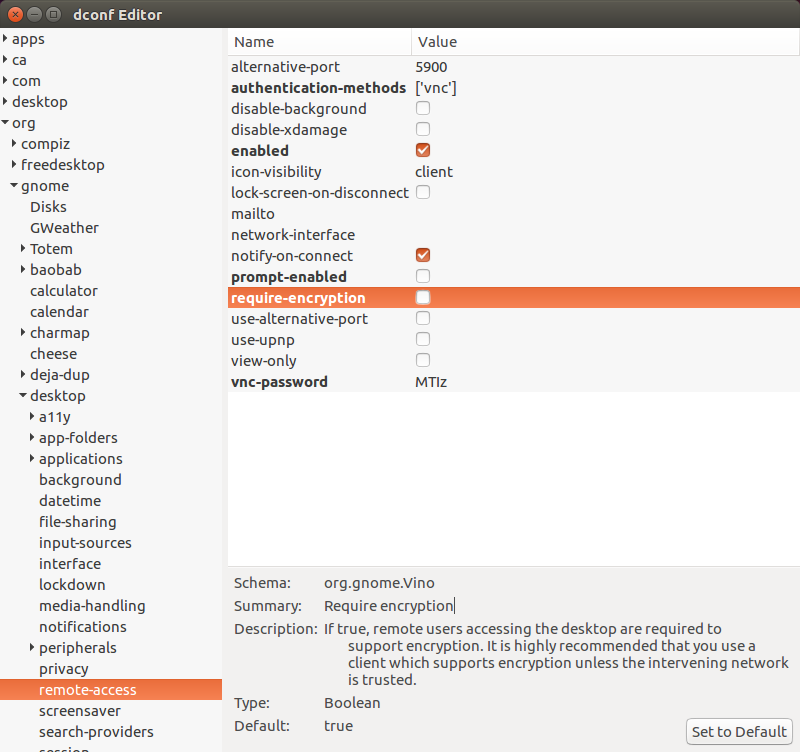The image size is (800, 752).
Task: Expand the charmap tree node
Action: coord(23,332)
